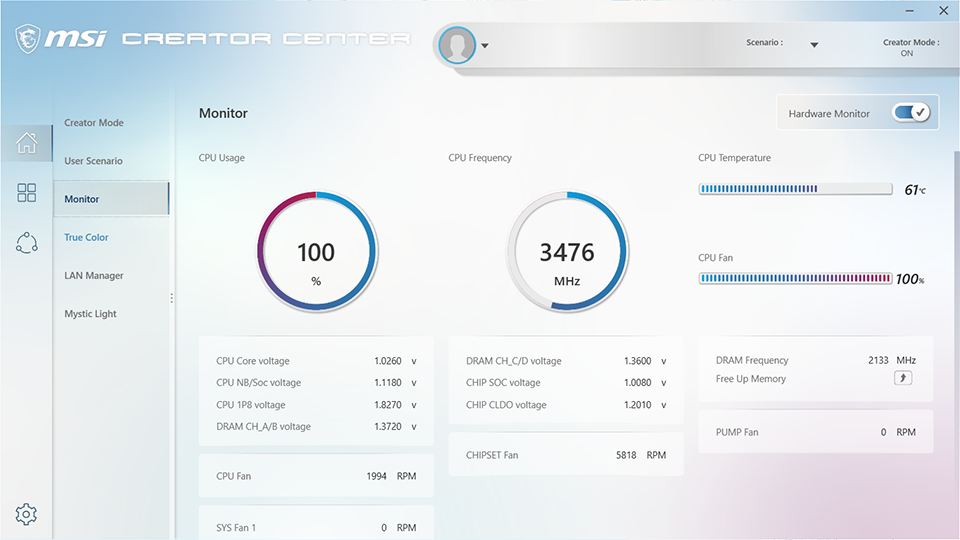
Task: Click the user profile avatar
Action: (x=457, y=45)
